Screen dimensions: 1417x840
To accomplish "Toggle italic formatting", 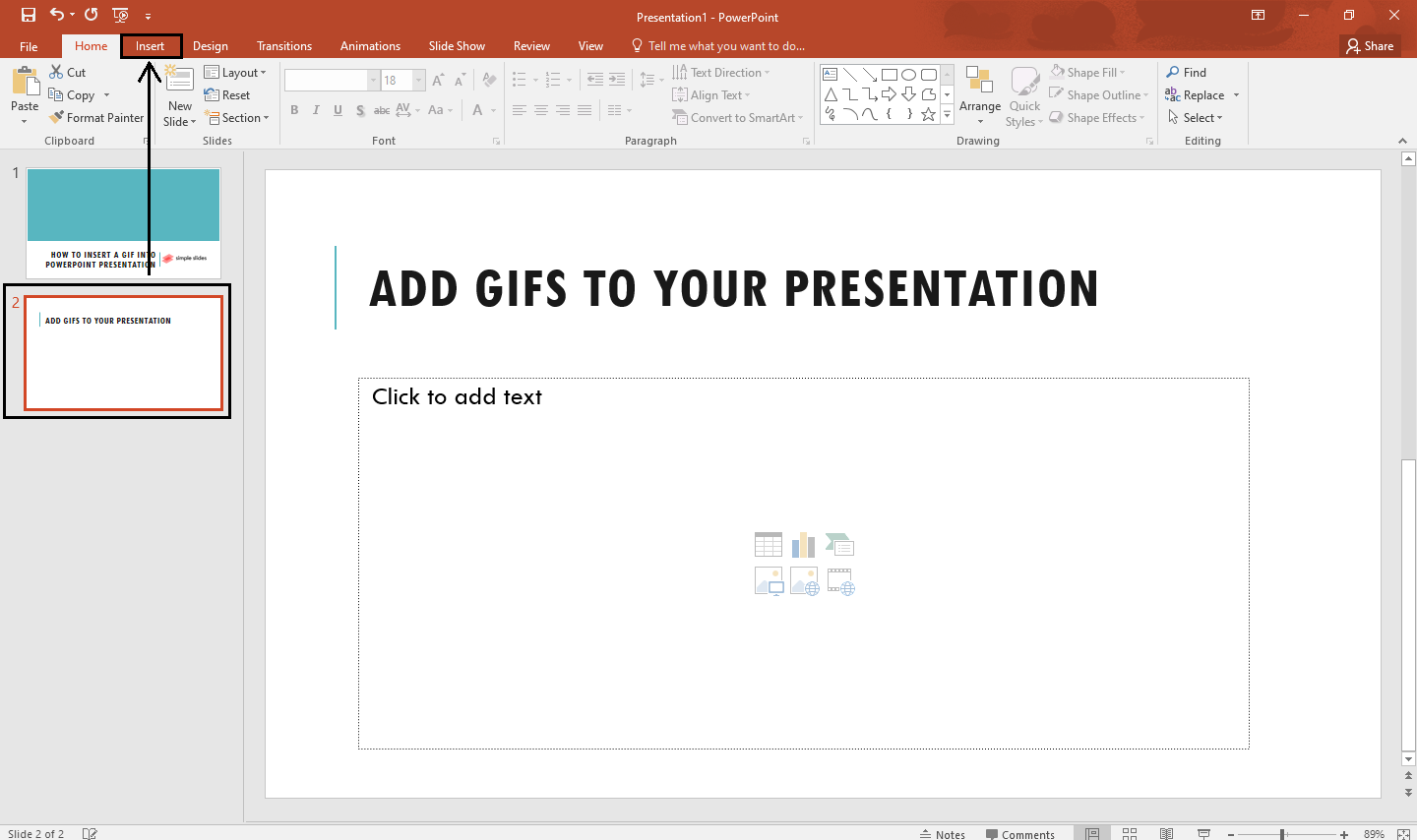I will pyautogui.click(x=316, y=110).
